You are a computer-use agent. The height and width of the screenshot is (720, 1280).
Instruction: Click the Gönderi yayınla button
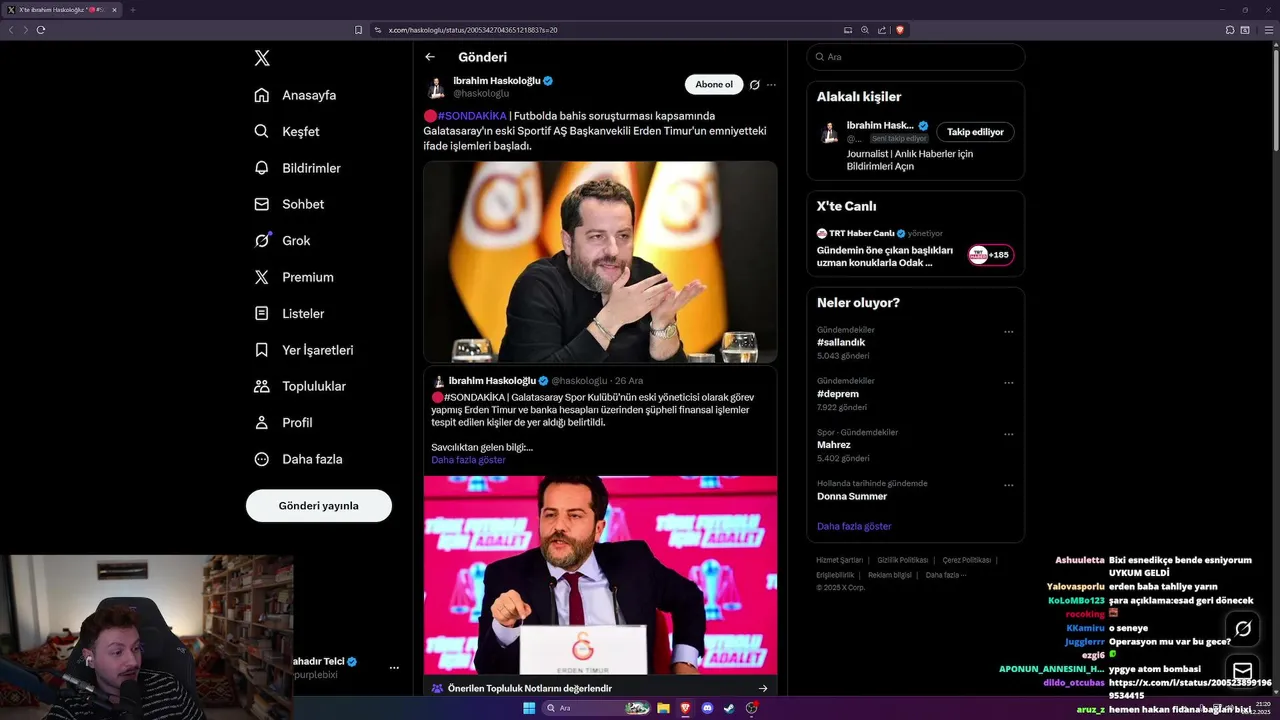[x=319, y=505]
